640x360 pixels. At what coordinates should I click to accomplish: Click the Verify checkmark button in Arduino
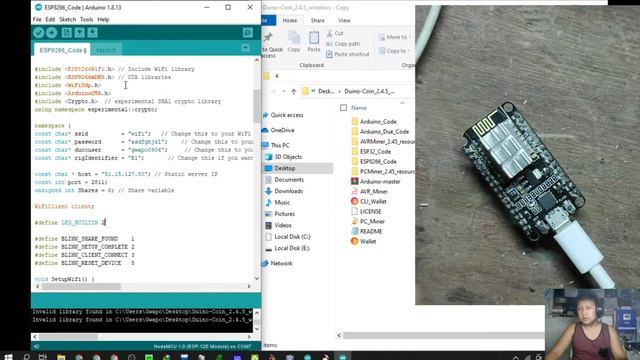(x=39, y=33)
